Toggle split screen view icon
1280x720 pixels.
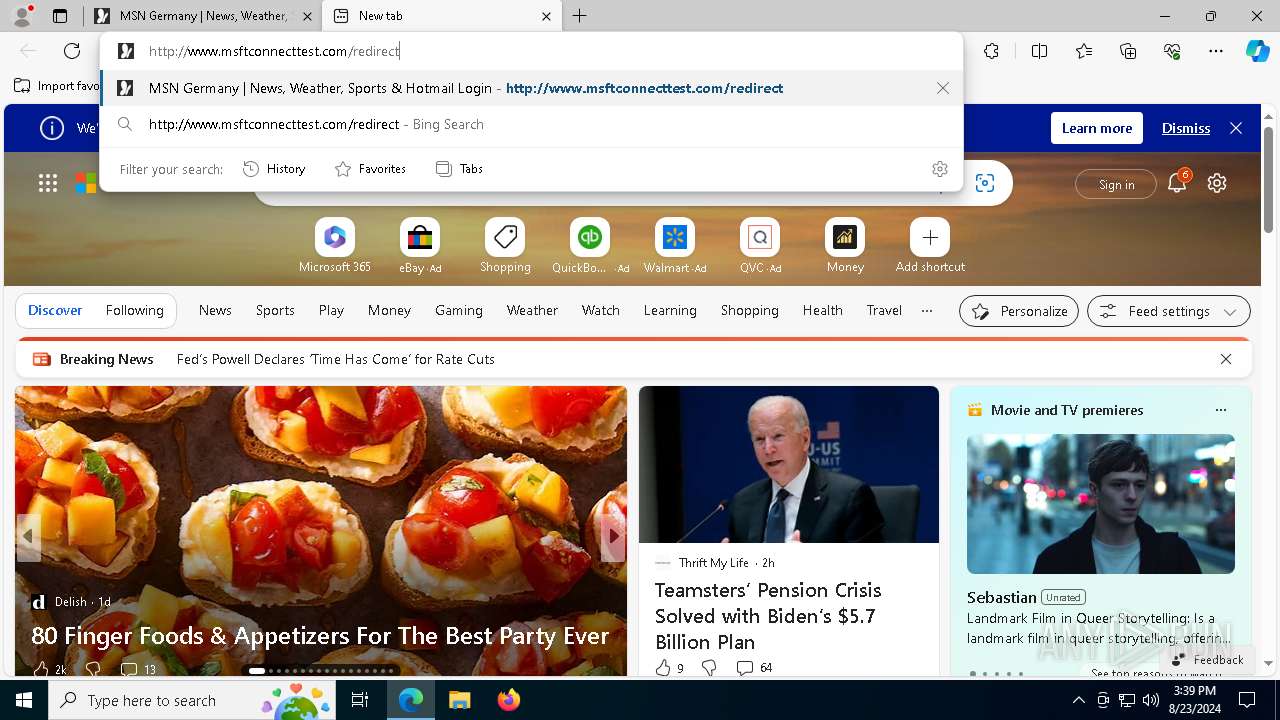pyautogui.click(x=1039, y=51)
